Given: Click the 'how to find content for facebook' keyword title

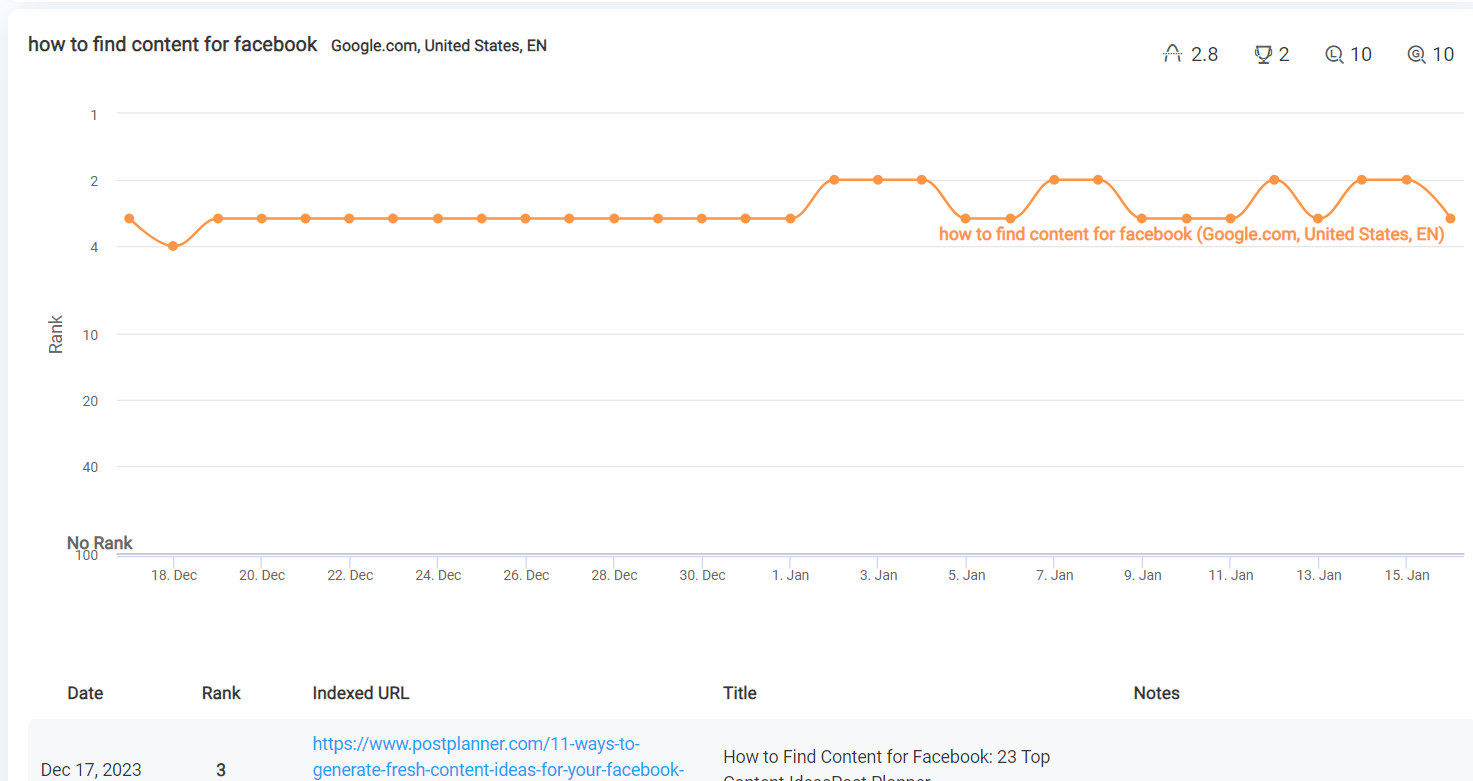Looking at the screenshot, I should pos(173,45).
